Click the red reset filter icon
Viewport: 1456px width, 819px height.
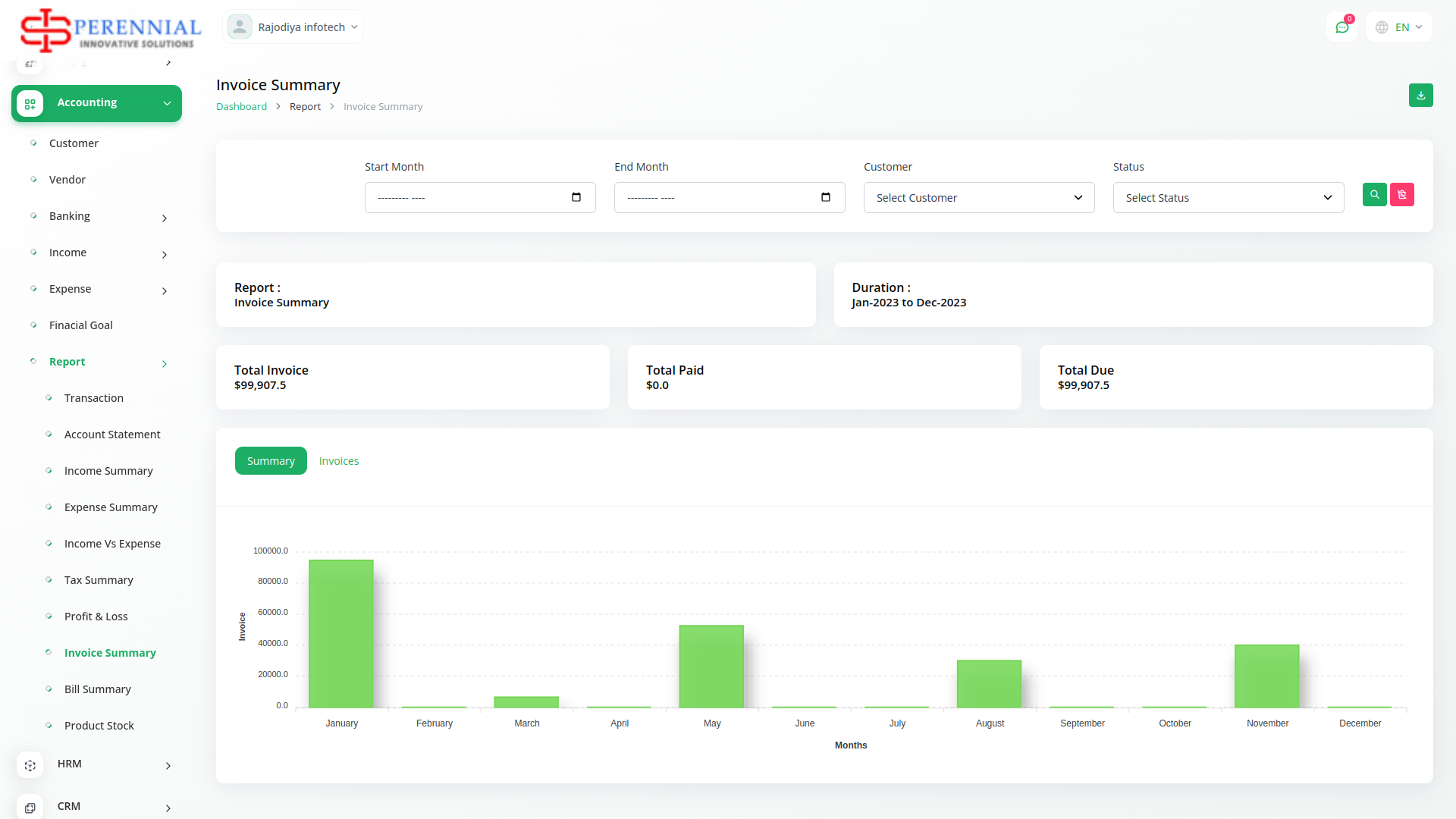(x=1401, y=195)
